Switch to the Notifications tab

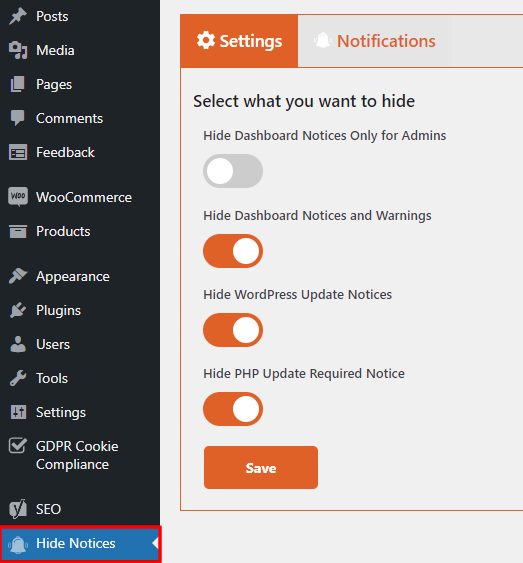[x=375, y=41]
